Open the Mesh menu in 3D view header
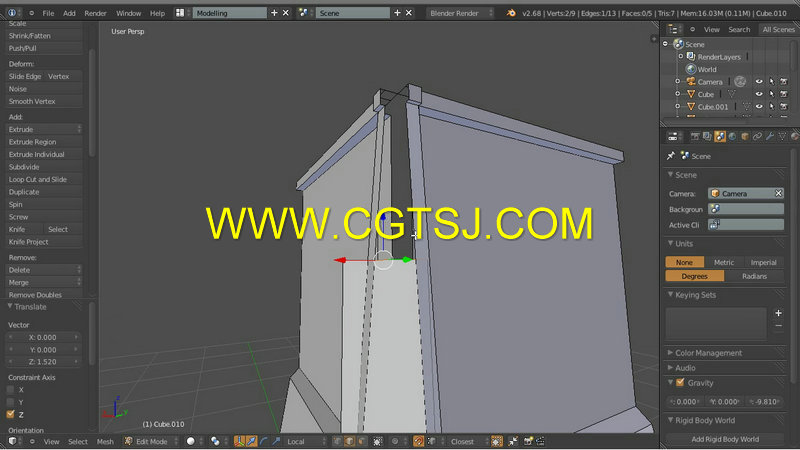 tap(105, 442)
